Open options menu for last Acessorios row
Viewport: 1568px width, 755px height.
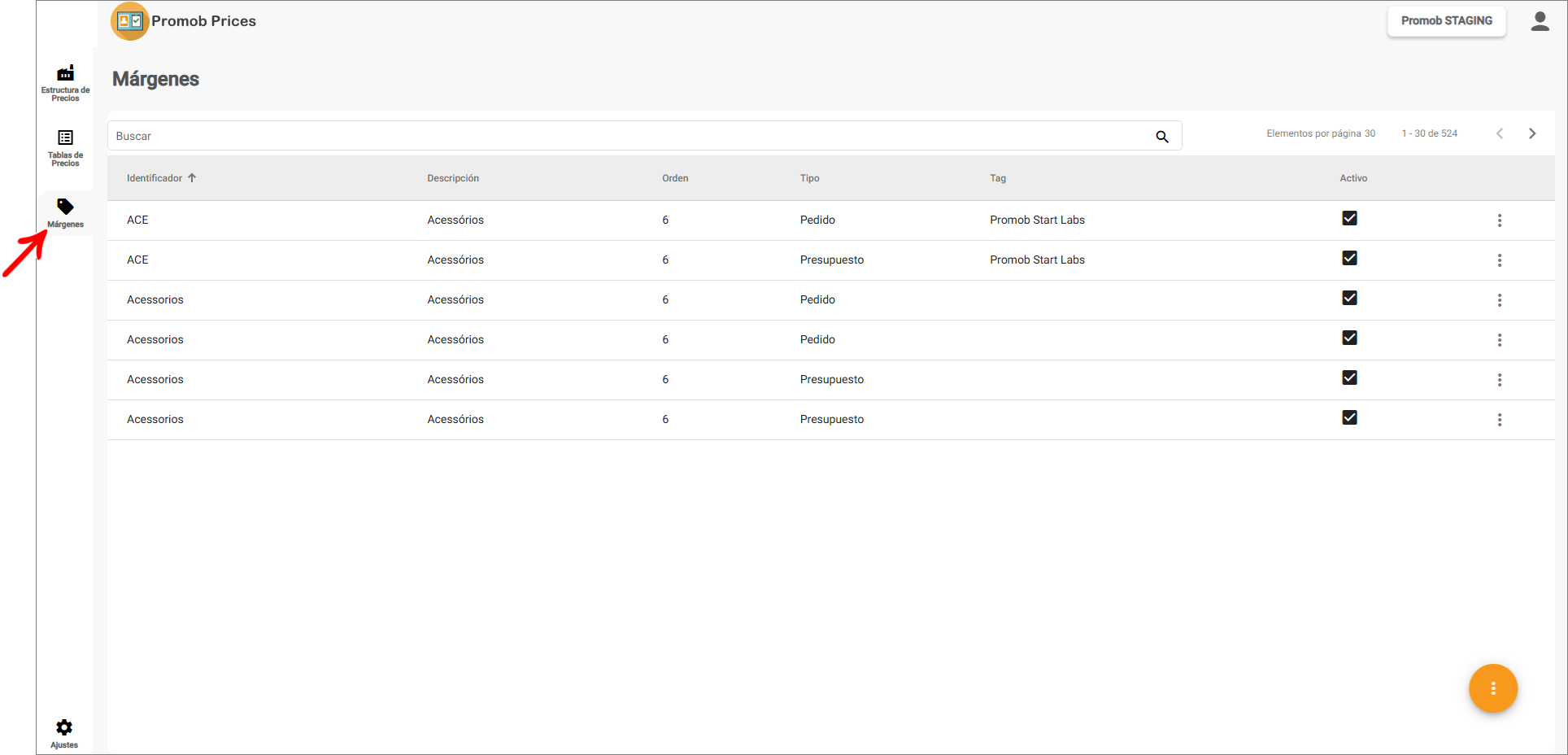click(1499, 420)
